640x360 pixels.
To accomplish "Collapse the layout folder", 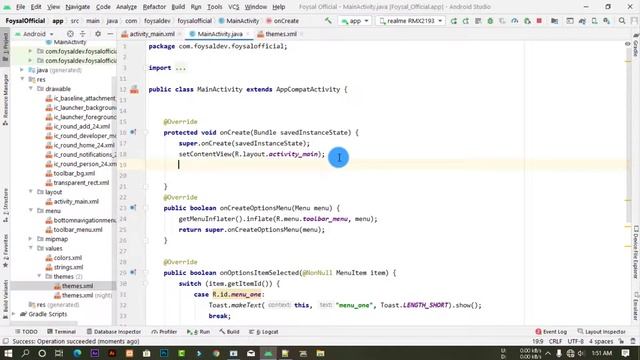I will [31, 191].
